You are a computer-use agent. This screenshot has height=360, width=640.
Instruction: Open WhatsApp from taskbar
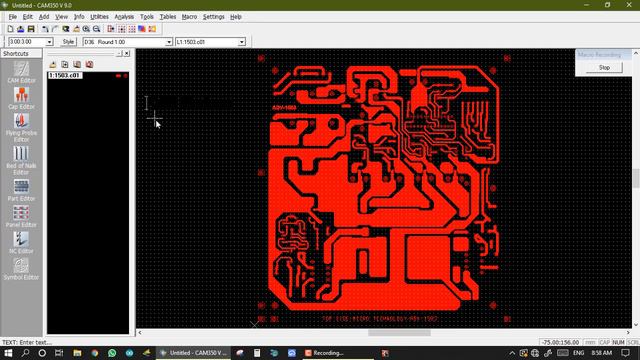pos(112,353)
